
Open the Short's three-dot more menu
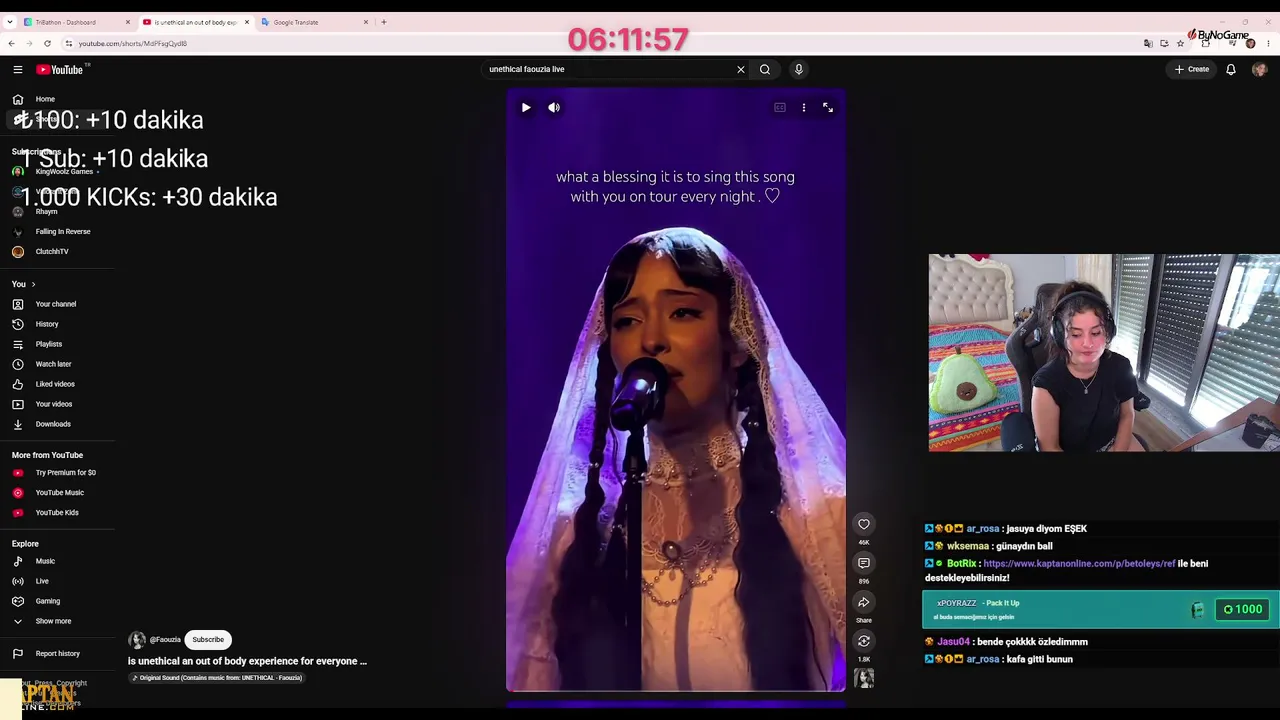pyautogui.click(x=804, y=107)
